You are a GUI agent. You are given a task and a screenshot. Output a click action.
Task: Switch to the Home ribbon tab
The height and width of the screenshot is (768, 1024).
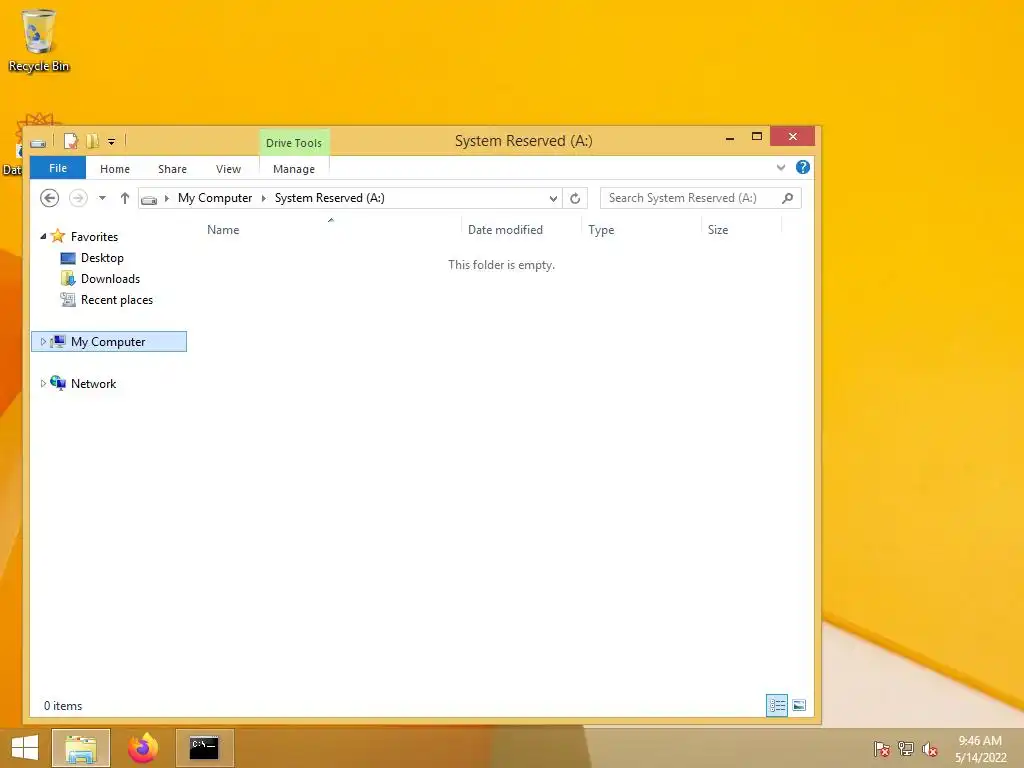point(115,169)
